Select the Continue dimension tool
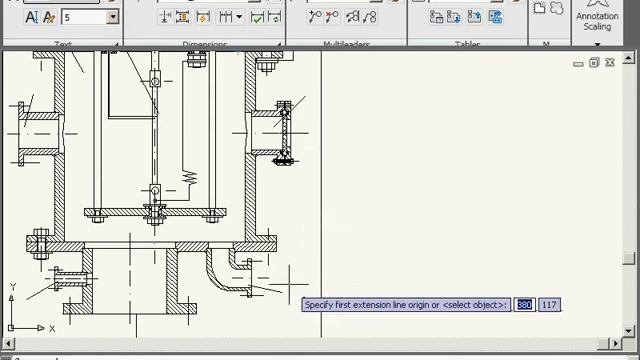Viewport: 640px width, 360px height. 226,17
